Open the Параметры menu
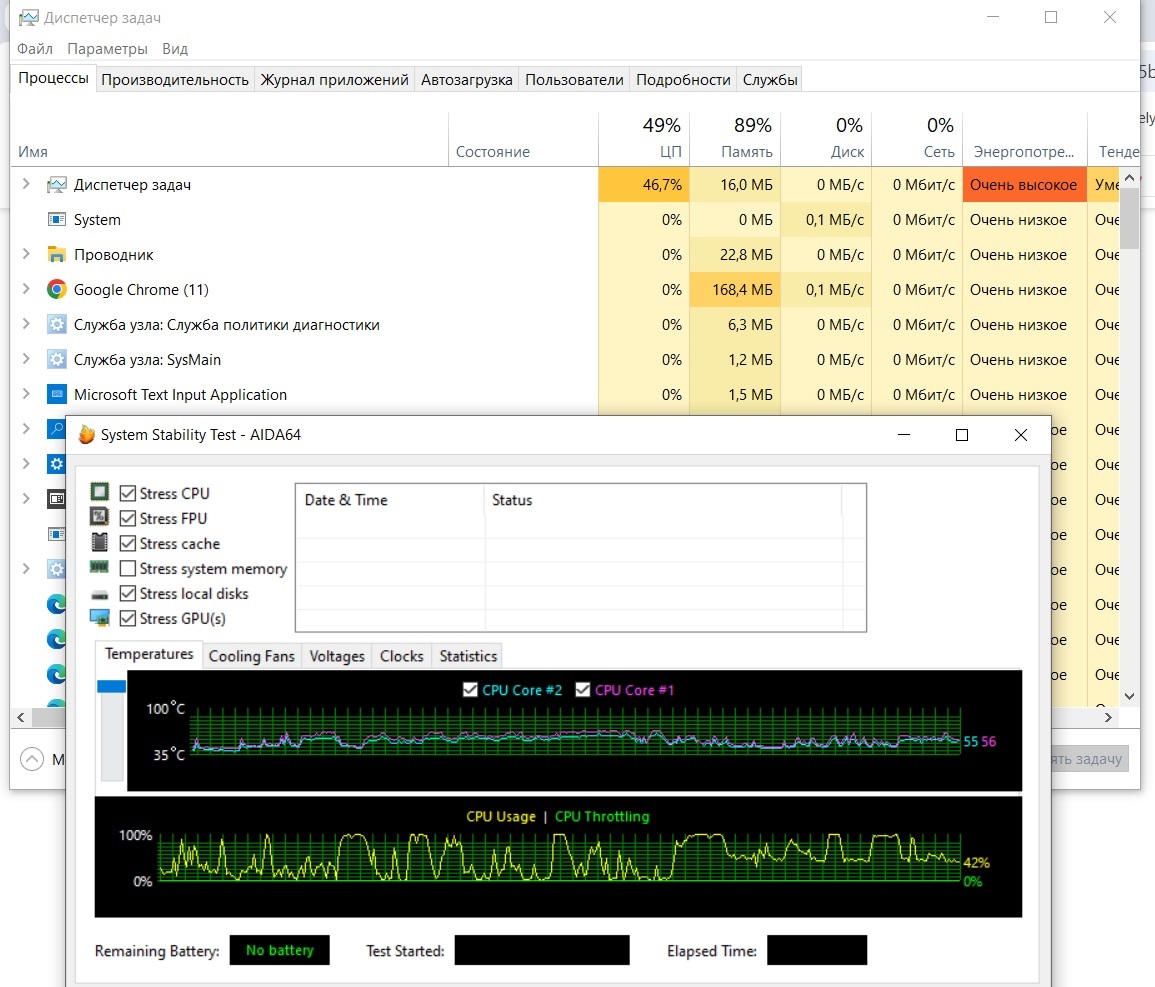Screen dimensions: 1155x987 [108, 49]
